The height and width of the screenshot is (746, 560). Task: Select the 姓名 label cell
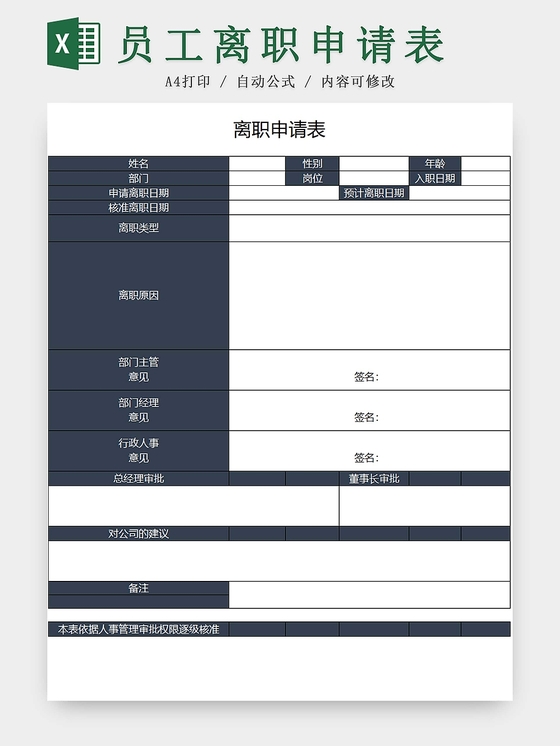click(138, 164)
